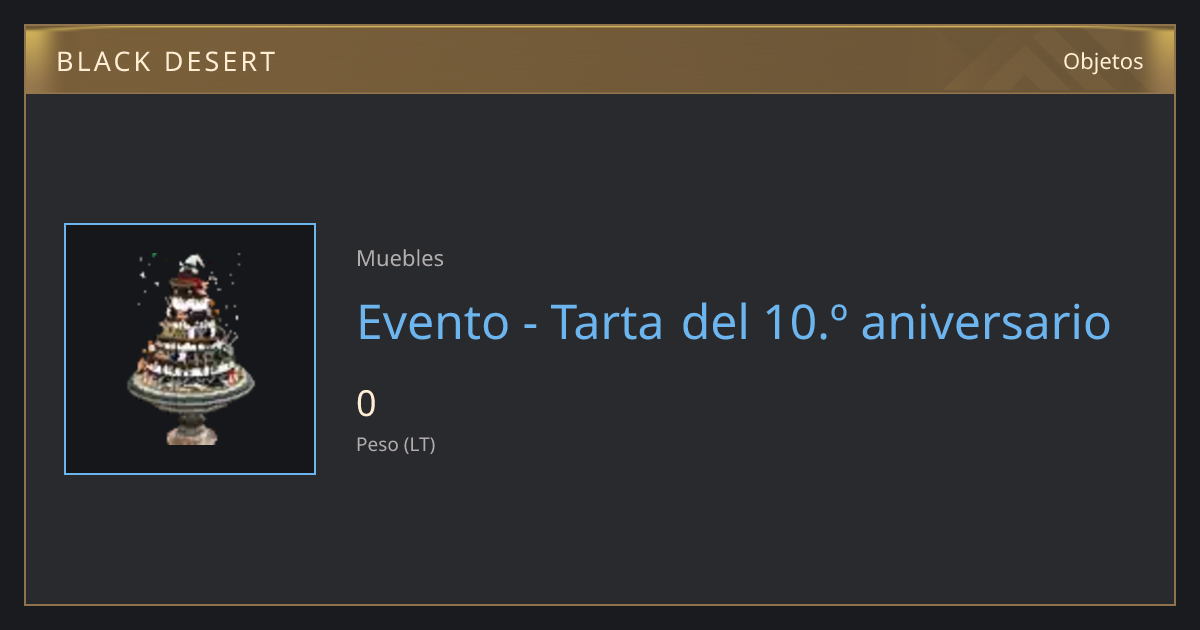This screenshot has width=1200, height=630.
Task: Click the (LT) unit text
Action: point(419,445)
